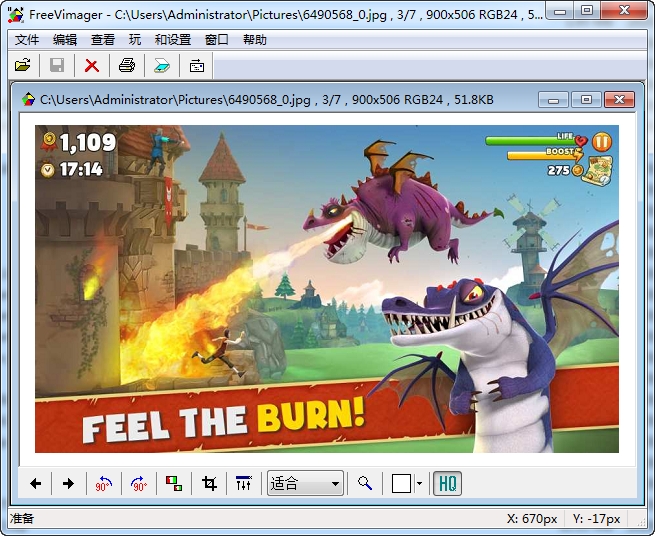Open the 查看 menu
655x536 pixels.
pos(102,40)
